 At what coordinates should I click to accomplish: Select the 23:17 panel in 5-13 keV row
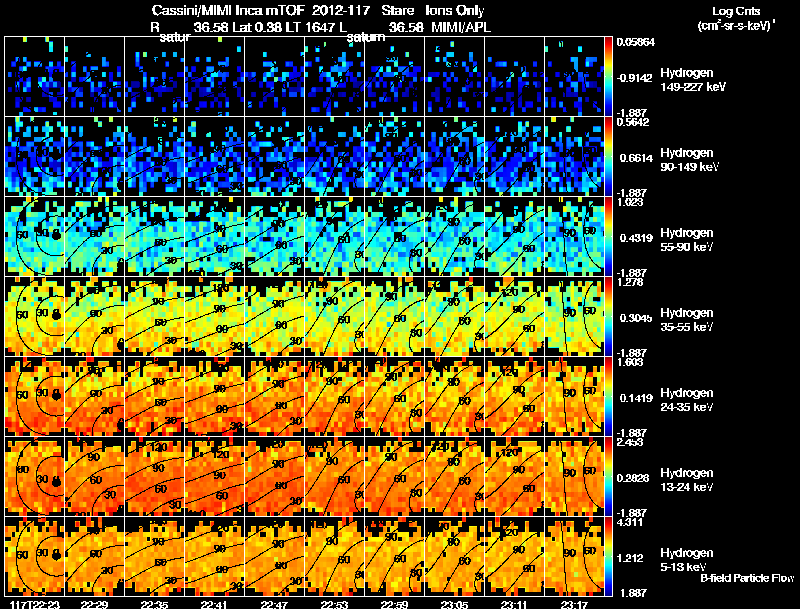coord(574,556)
